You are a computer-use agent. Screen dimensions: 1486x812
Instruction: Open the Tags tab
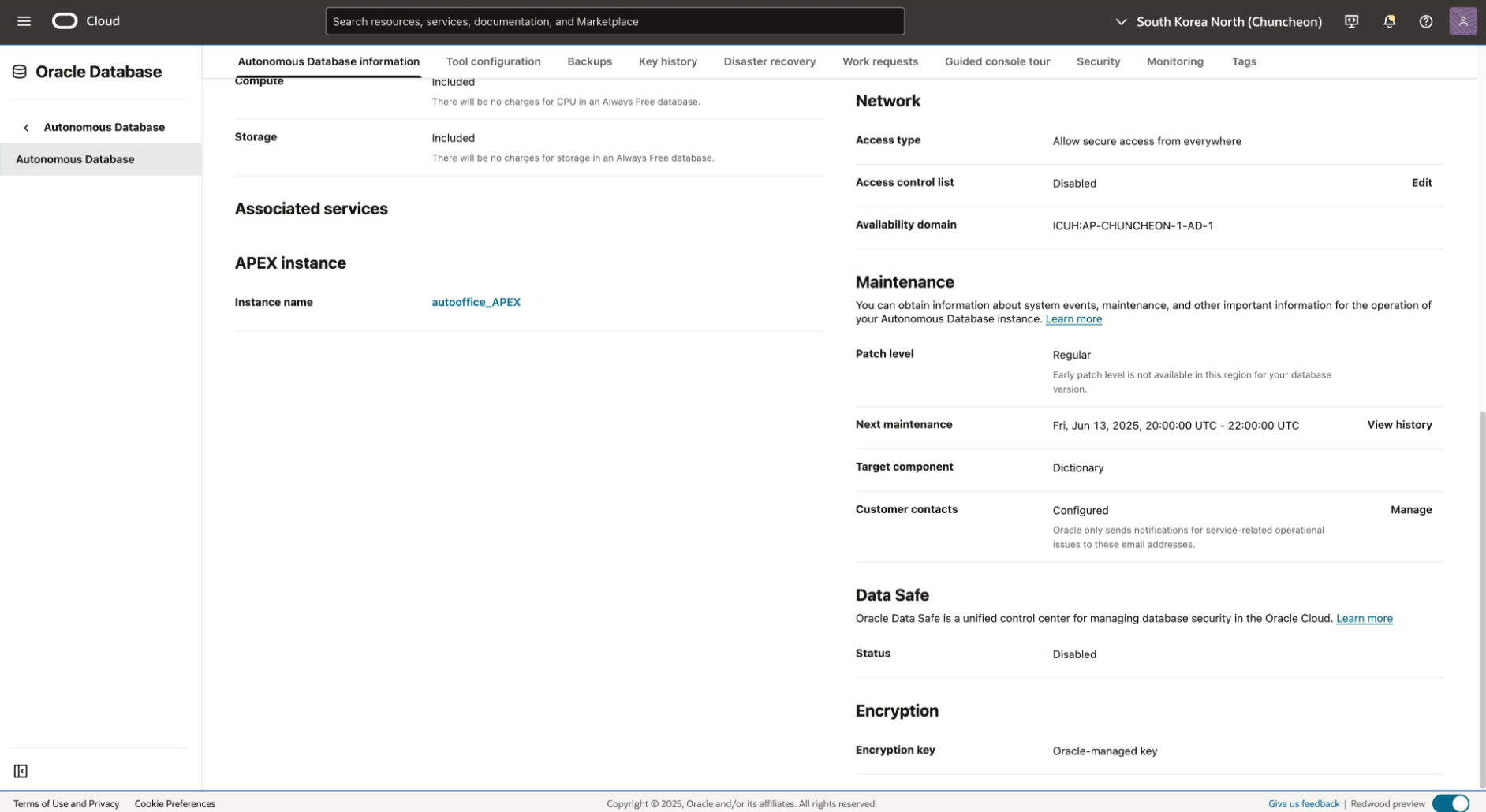pos(1244,61)
